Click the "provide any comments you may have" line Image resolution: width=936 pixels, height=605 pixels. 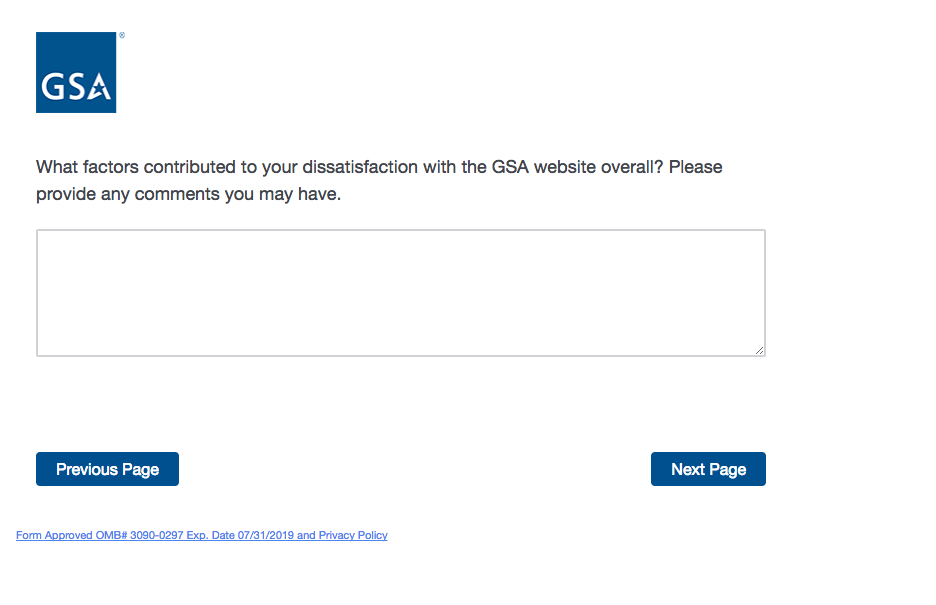[188, 194]
